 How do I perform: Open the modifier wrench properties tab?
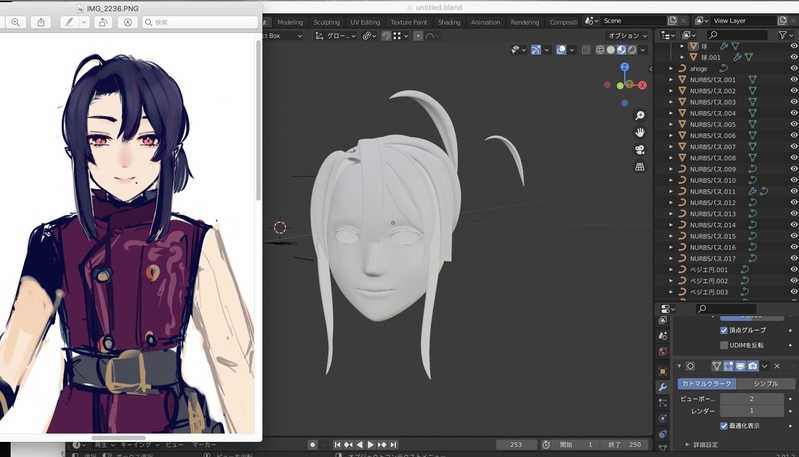(662, 386)
